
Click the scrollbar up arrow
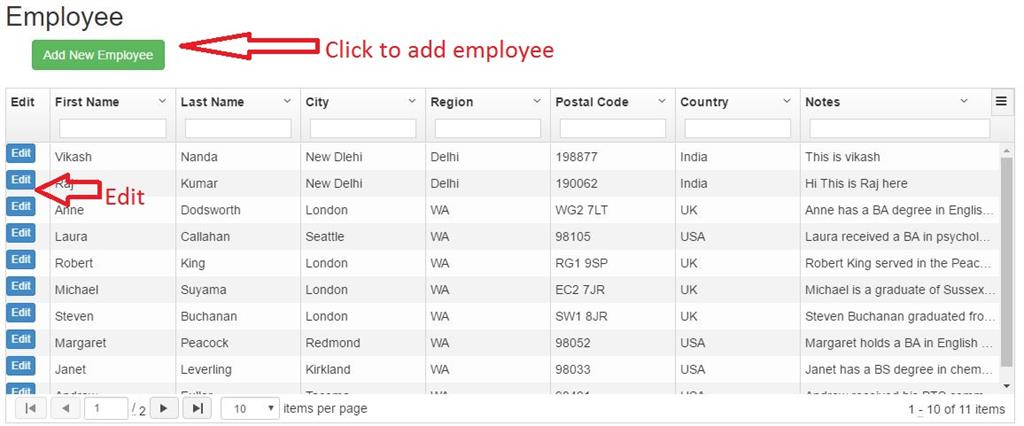click(x=1006, y=149)
